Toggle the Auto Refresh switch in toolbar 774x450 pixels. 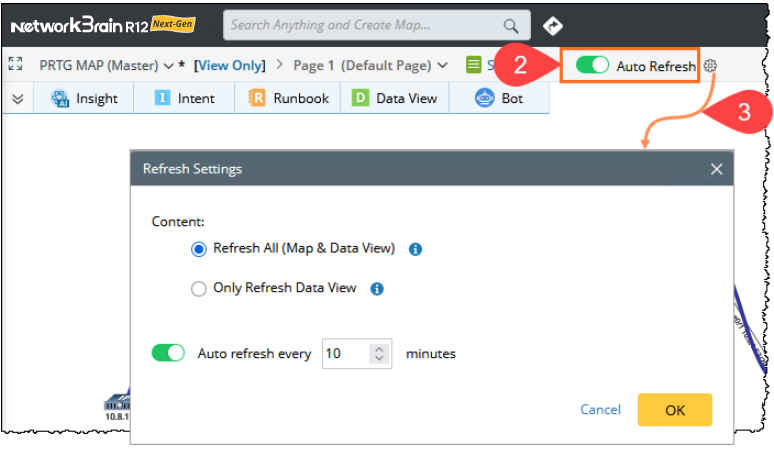click(x=593, y=66)
